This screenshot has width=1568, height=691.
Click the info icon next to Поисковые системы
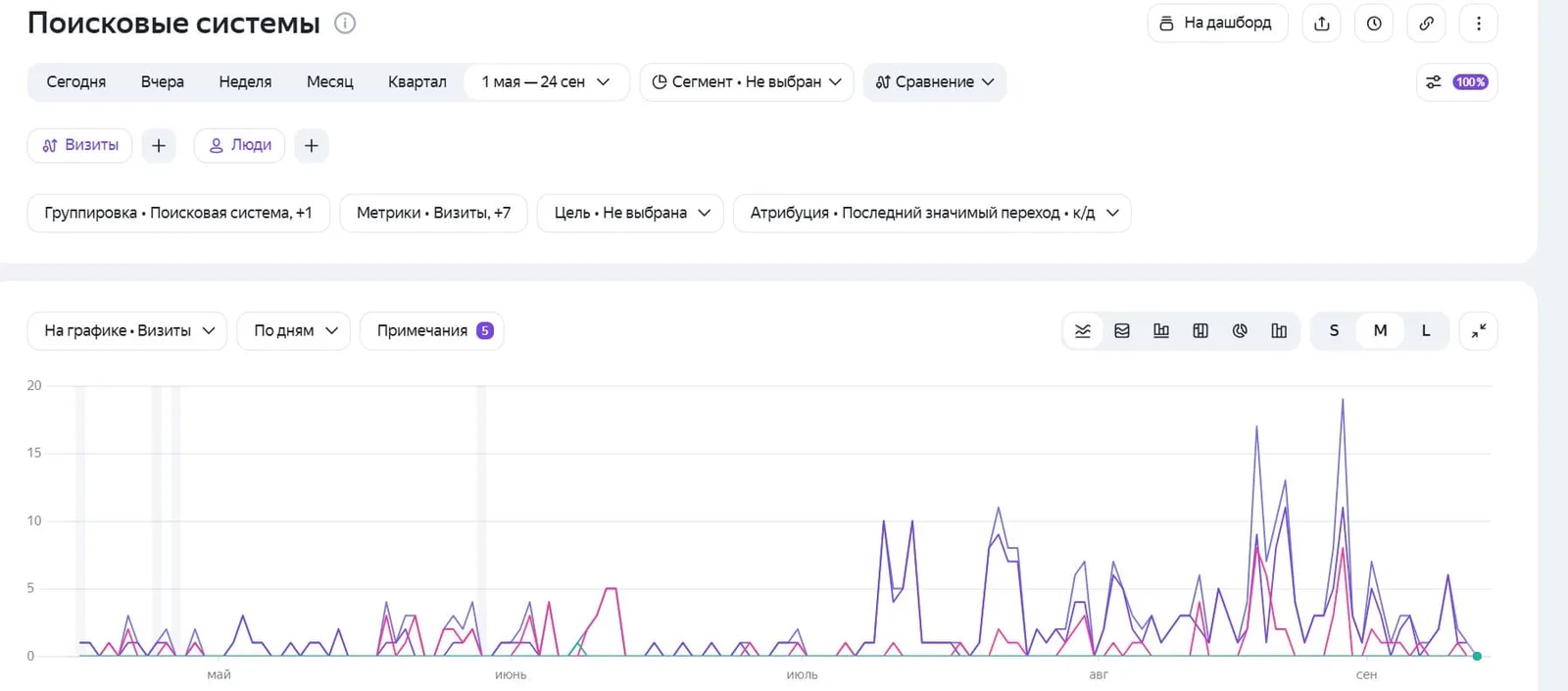coord(345,23)
